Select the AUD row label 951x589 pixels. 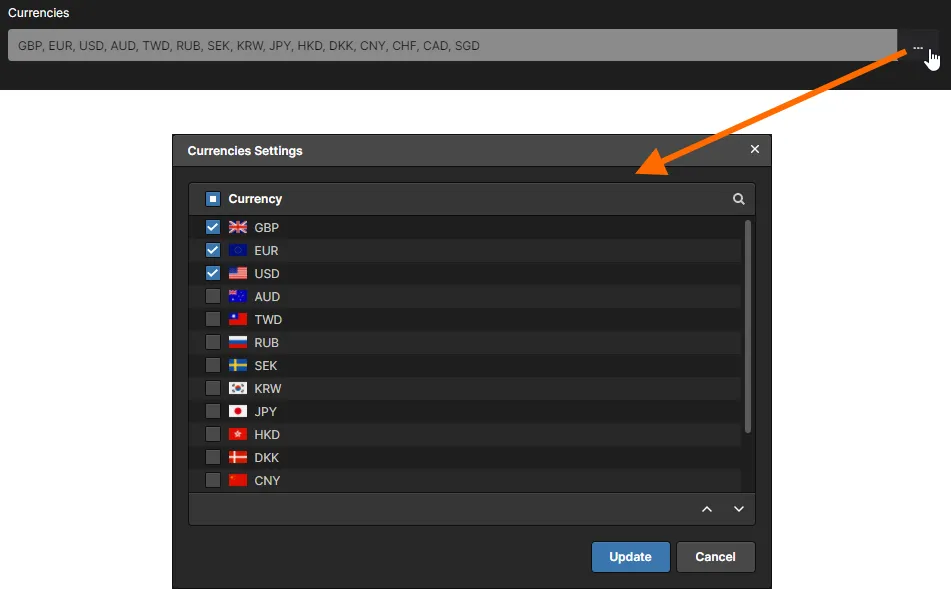[x=267, y=297]
